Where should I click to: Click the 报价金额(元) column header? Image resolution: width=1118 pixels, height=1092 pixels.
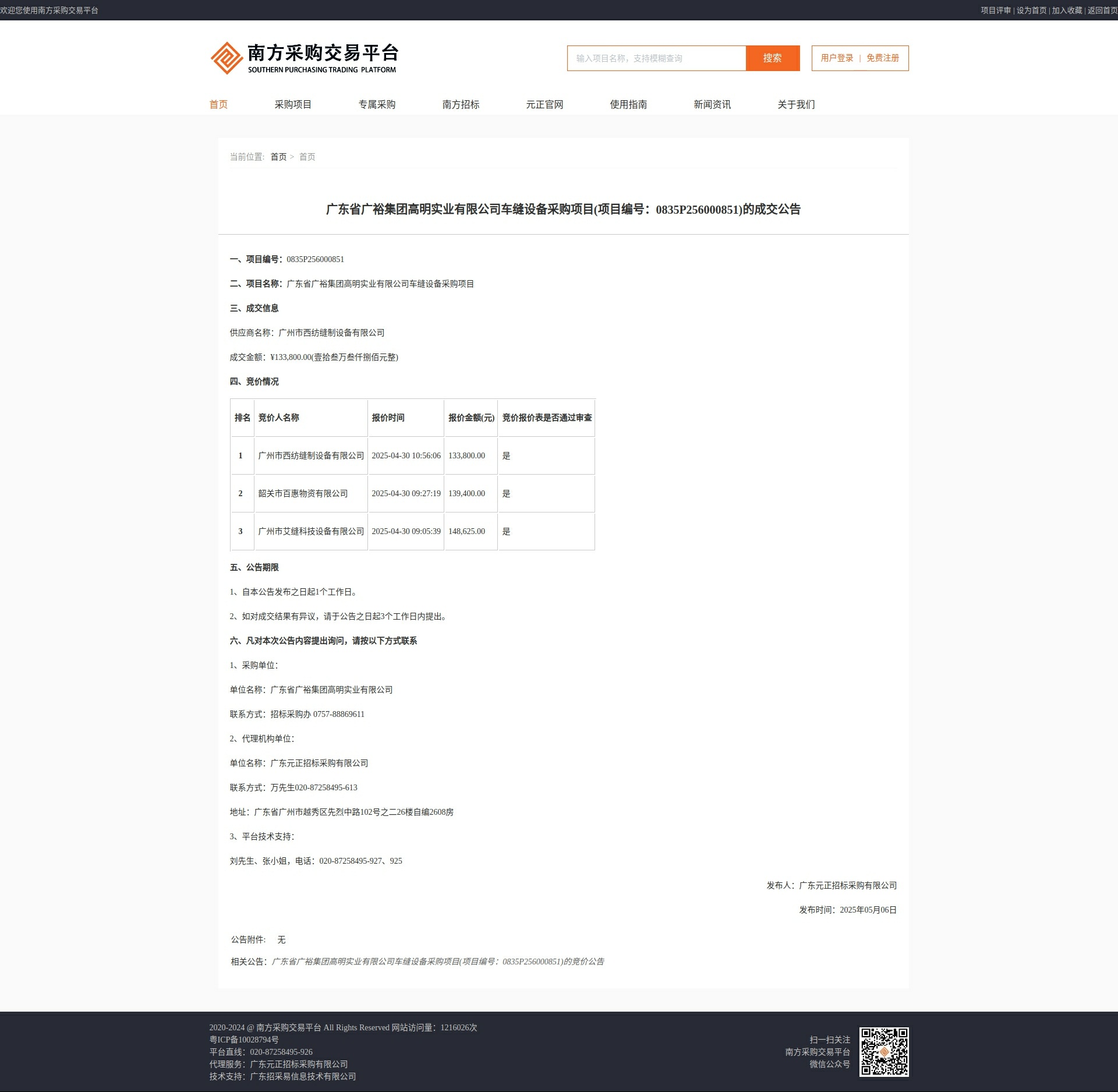point(471,418)
